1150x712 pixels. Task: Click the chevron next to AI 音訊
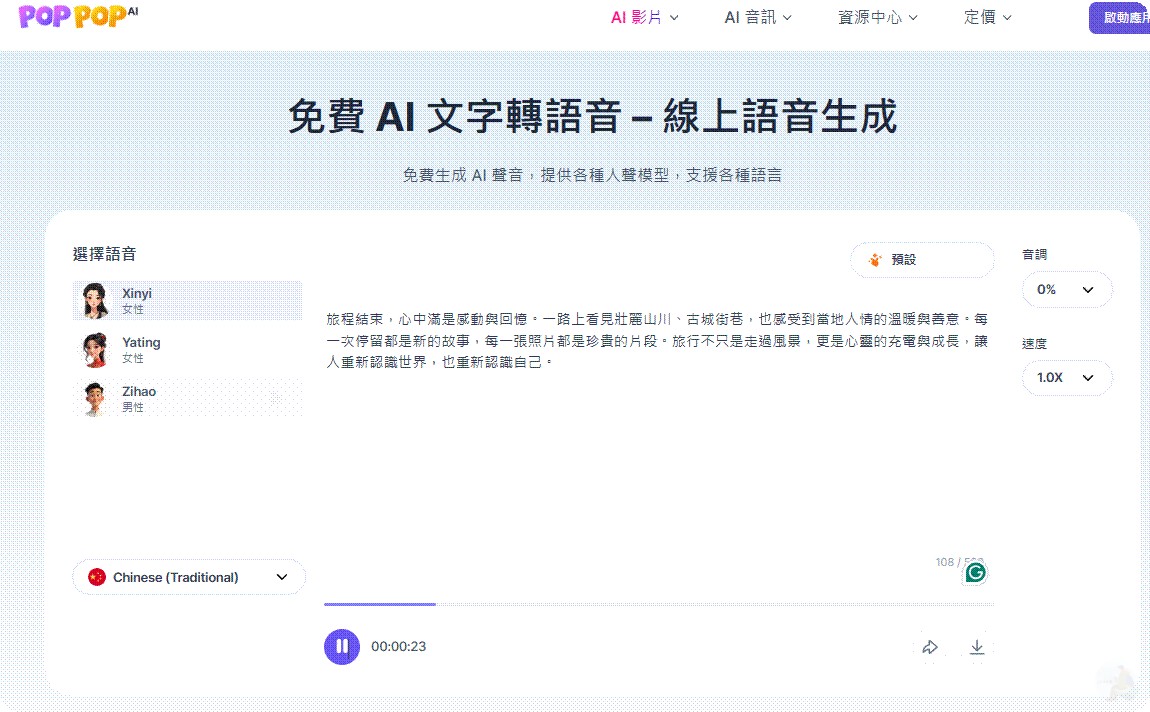pyautogui.click(x=787, y=18)
